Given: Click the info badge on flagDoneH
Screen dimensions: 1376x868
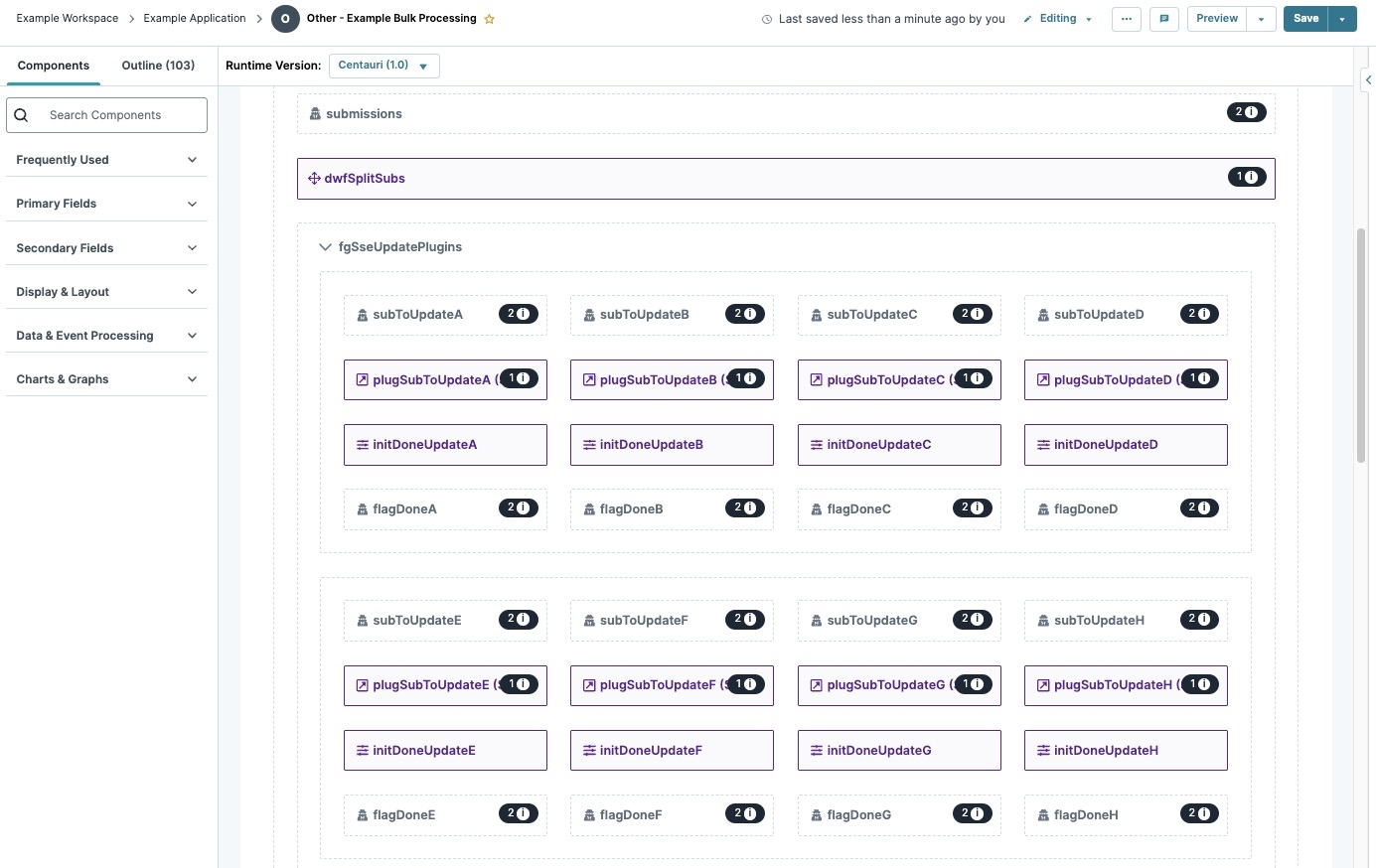Looking at the screenshot, I should click(1199, 813).
